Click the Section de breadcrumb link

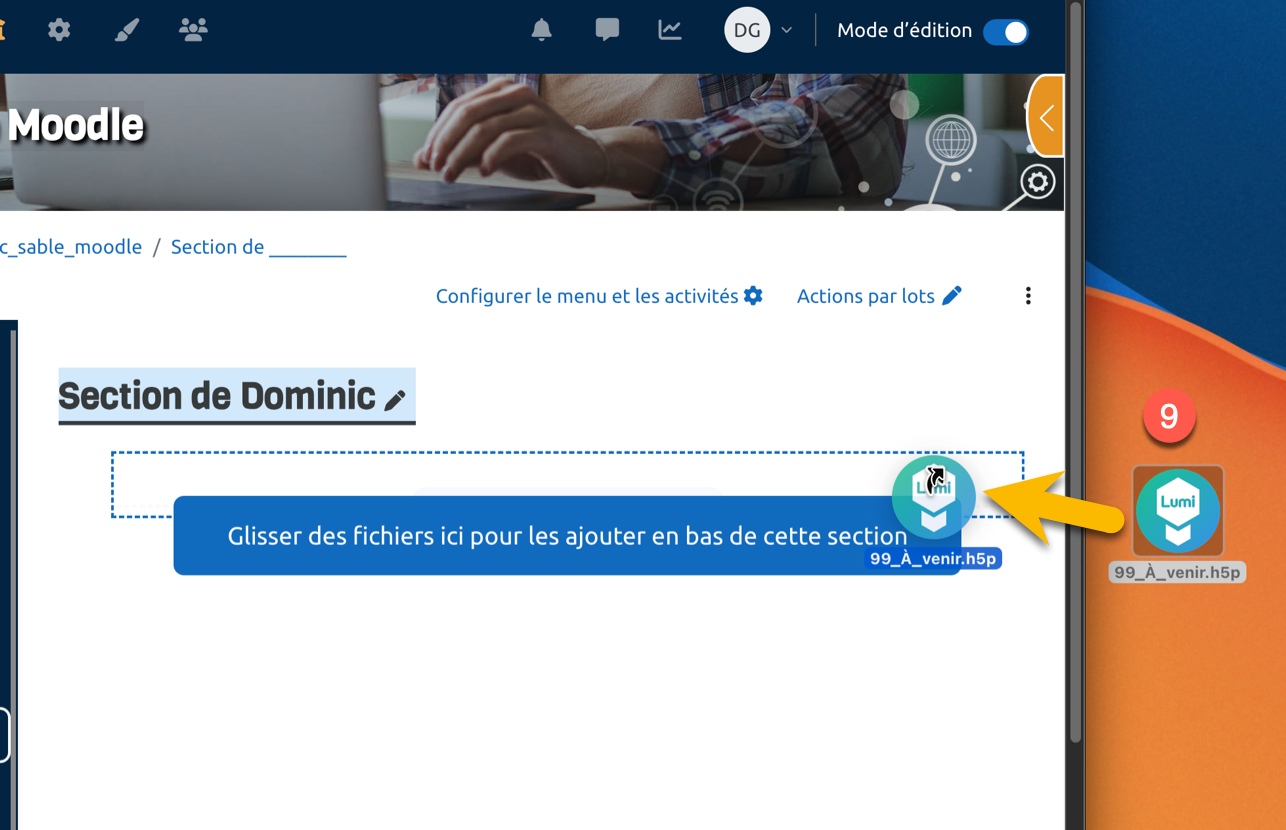point(258,247)
